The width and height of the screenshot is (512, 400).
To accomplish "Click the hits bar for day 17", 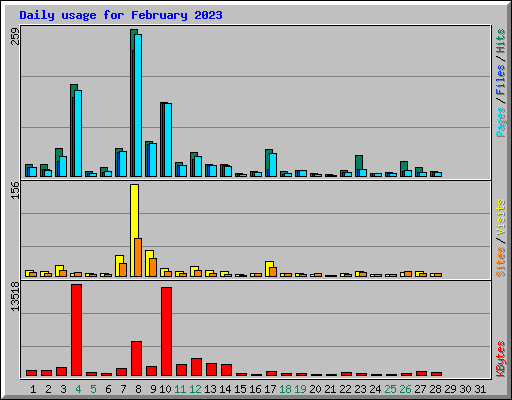I will (x=269, y=163).
